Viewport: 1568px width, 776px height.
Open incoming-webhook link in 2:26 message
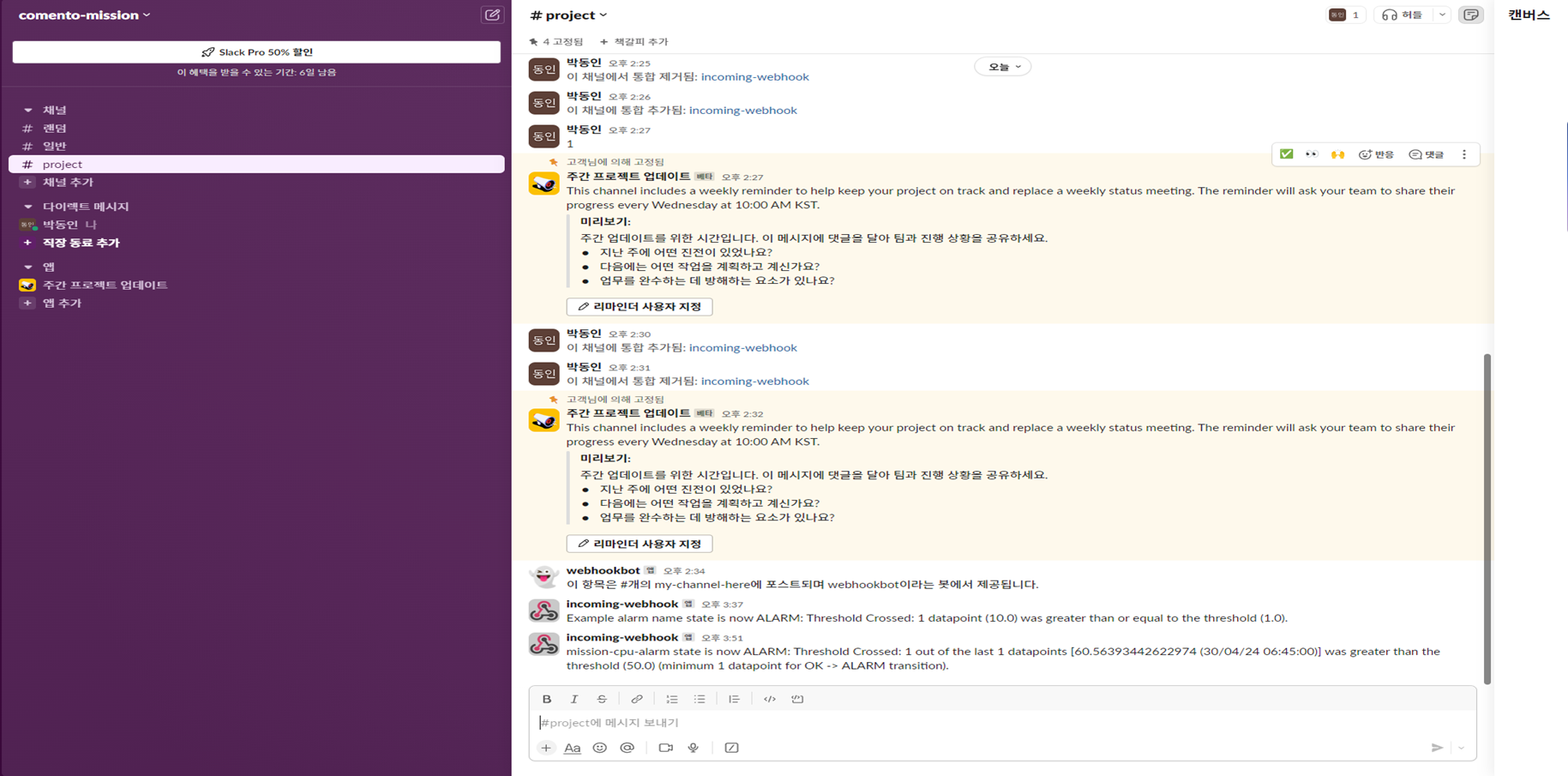(x=742, y=111)
